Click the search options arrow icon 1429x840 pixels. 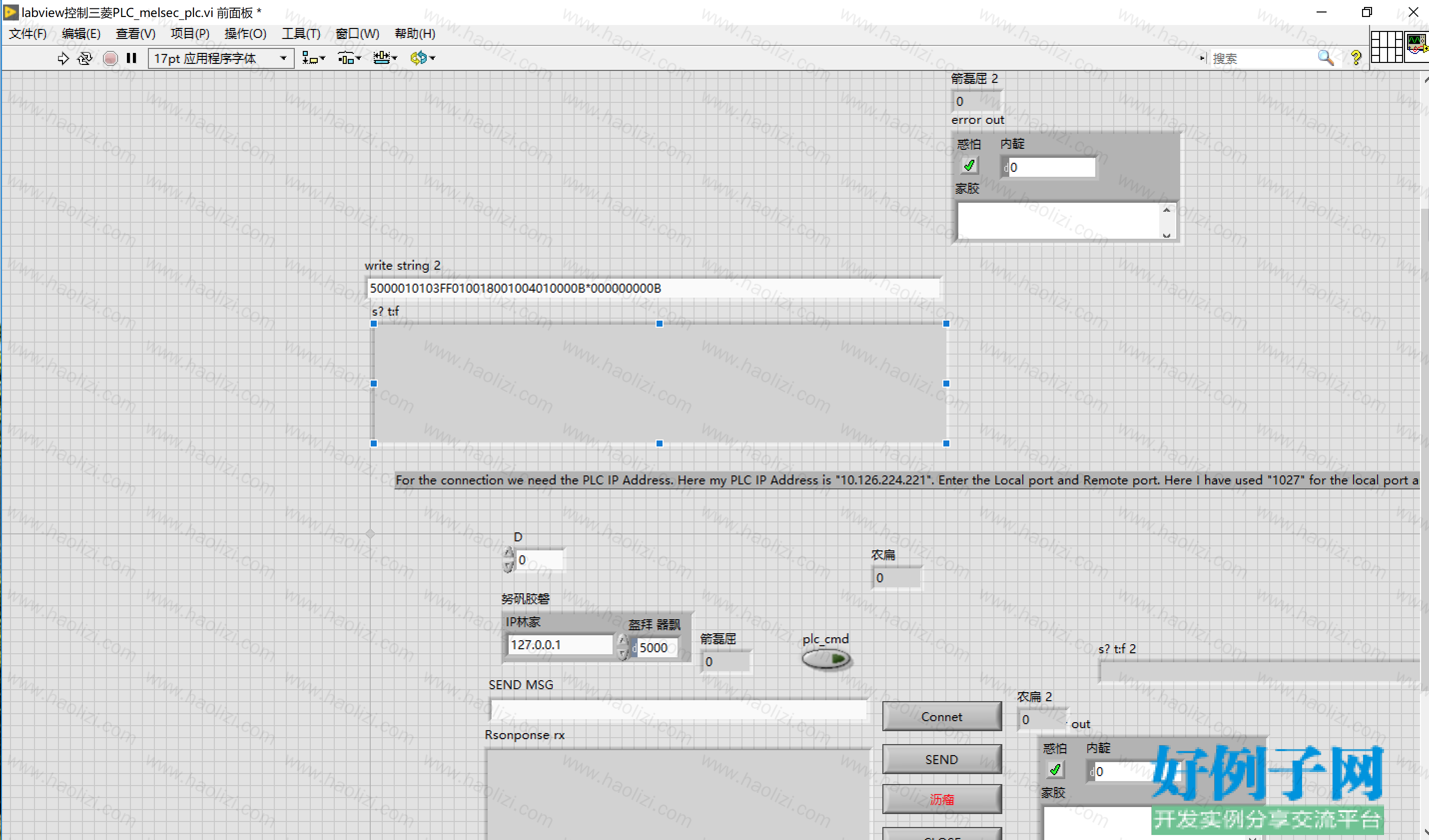click(1202, 58)
